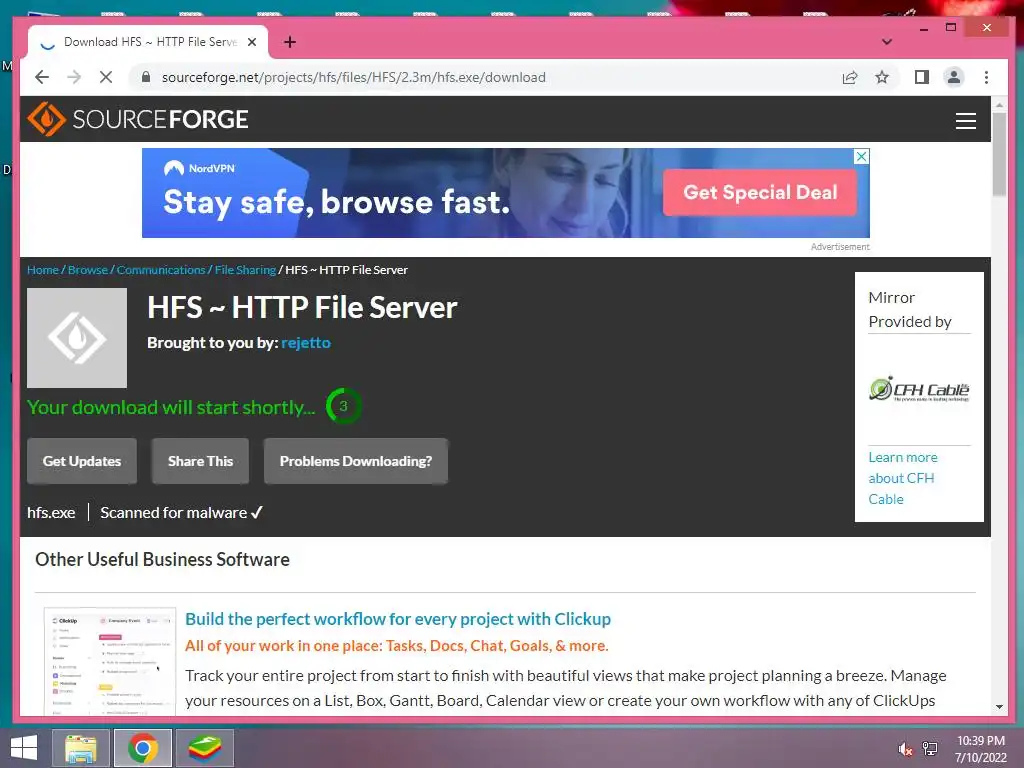
Task: Click the Clickup screenshot thumbnail
Action: click(110, 661)
